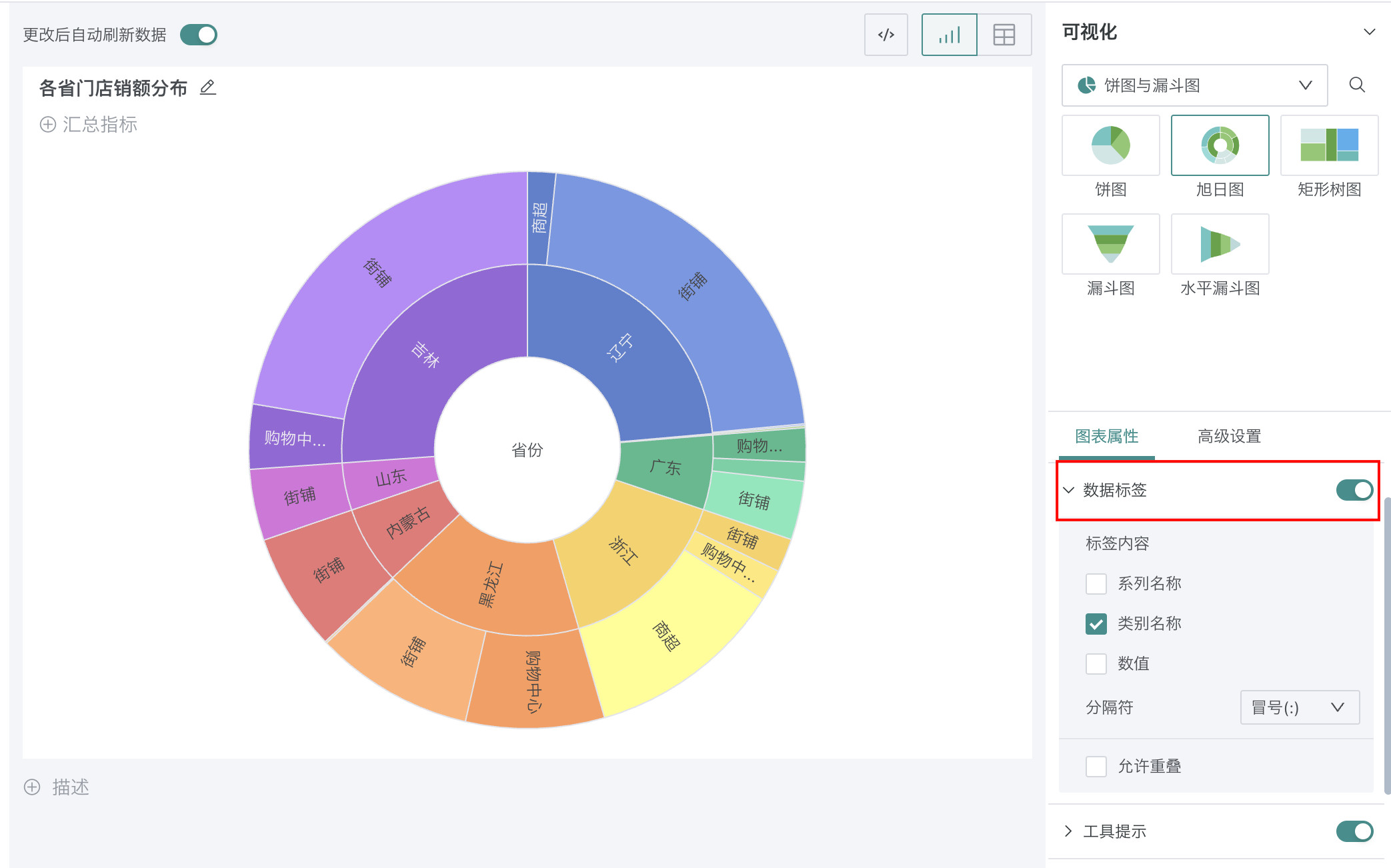Select the 饼图 pie chart type
Viewport: 1391px width, 868px height.
[1110, 145]
